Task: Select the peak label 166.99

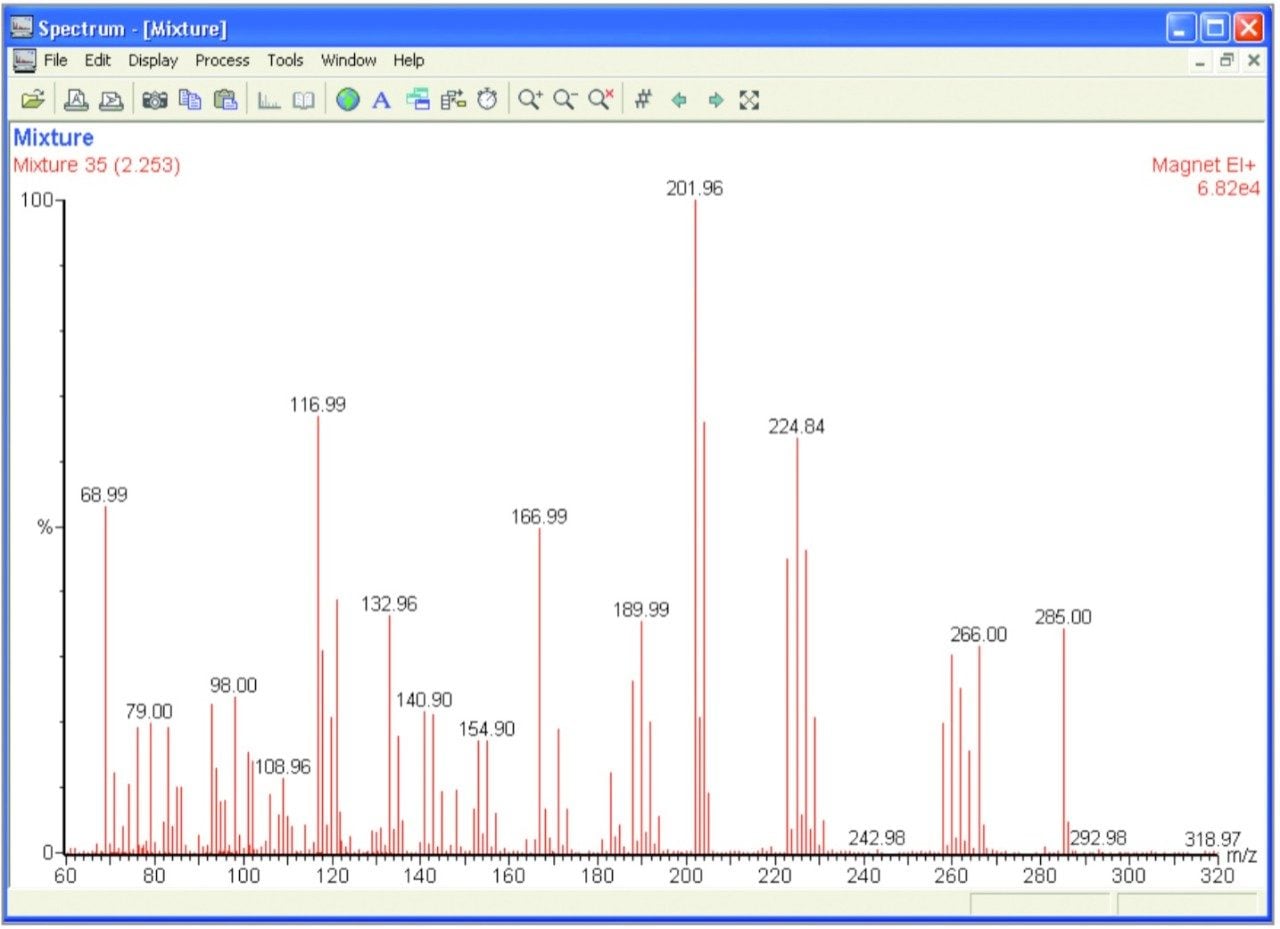Action: coord(539,517)
